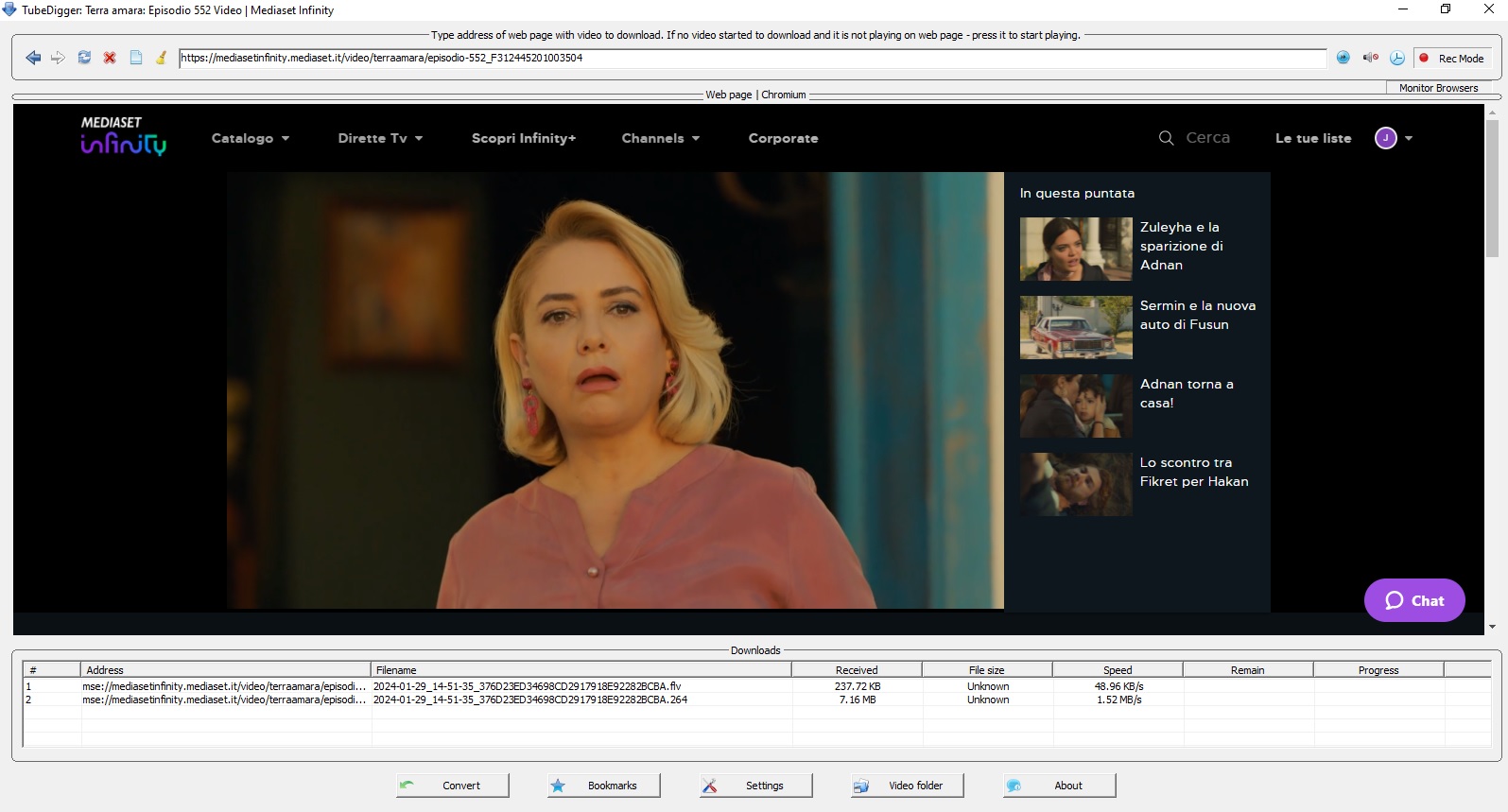Stop loading with the red X icon
1508x812 pixels.
click(x=110, y=58)
